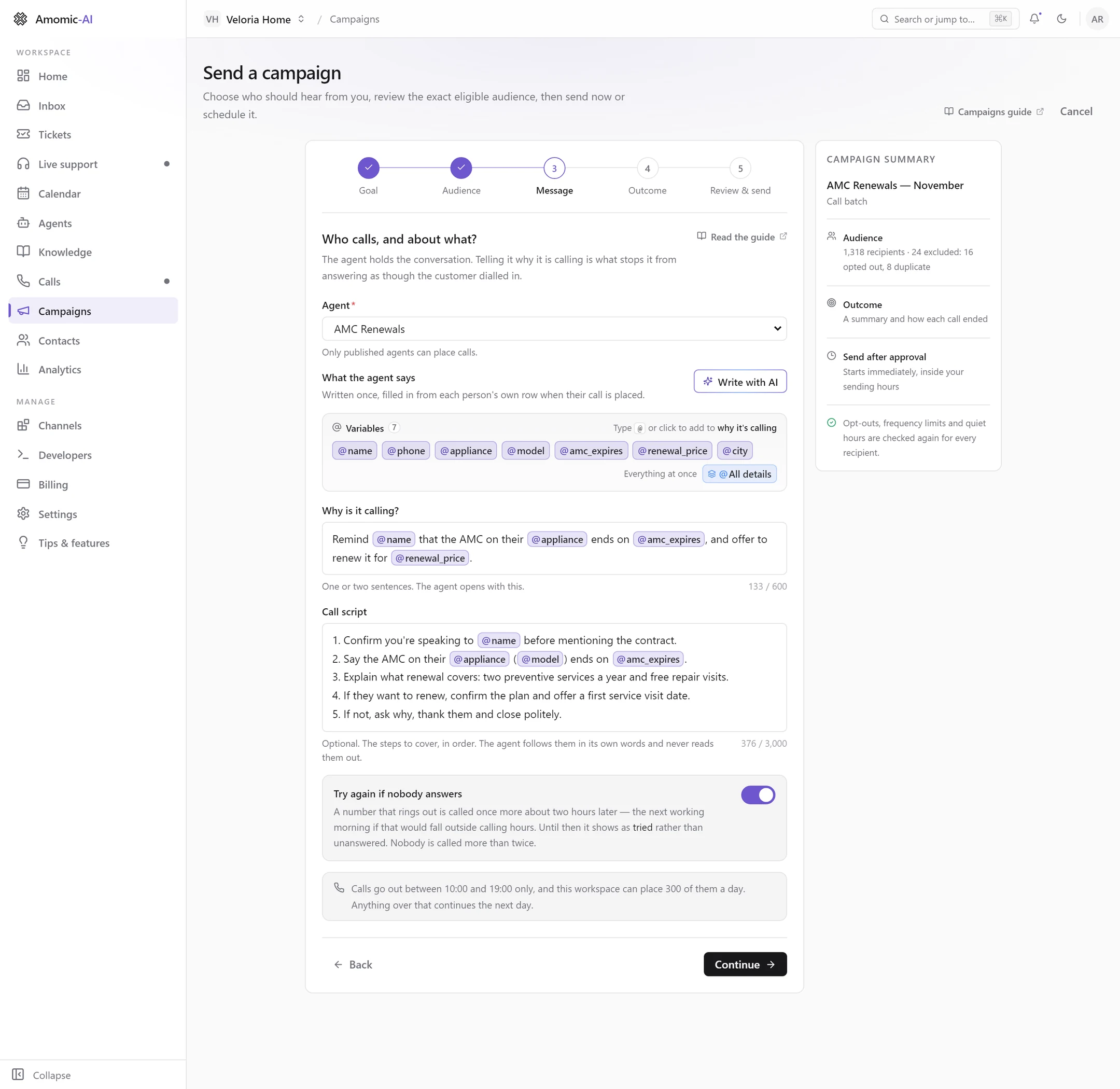Click Continue button
Screen dimensions: 1120x1089
tap(745, 965)
